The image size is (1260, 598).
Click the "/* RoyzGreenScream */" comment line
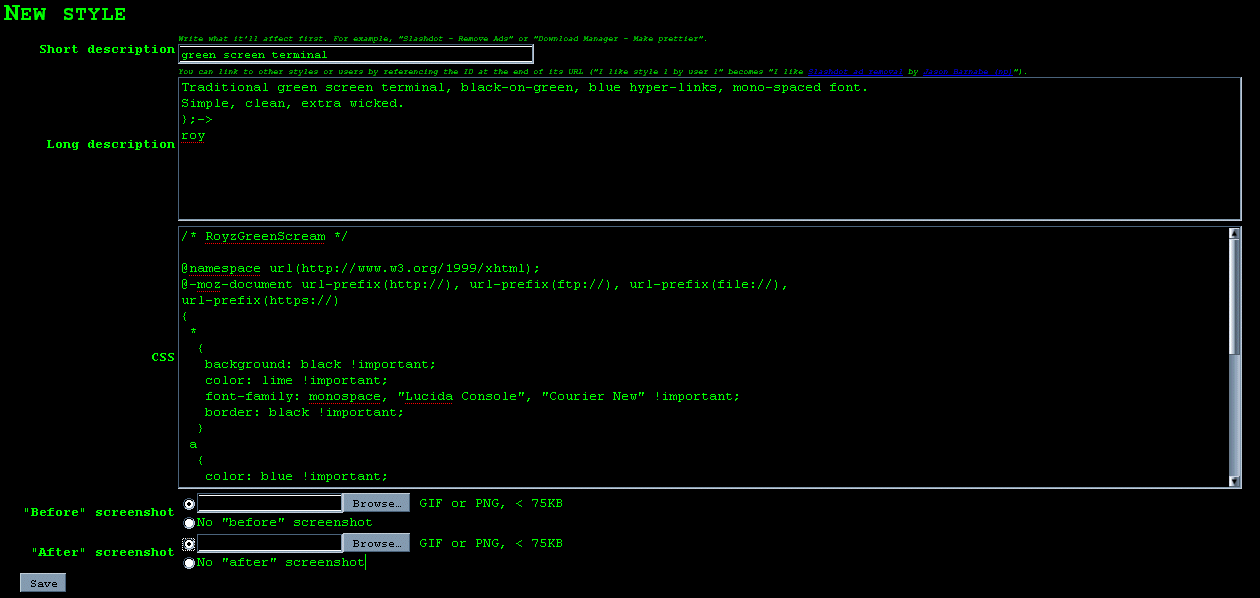[265, 237]
